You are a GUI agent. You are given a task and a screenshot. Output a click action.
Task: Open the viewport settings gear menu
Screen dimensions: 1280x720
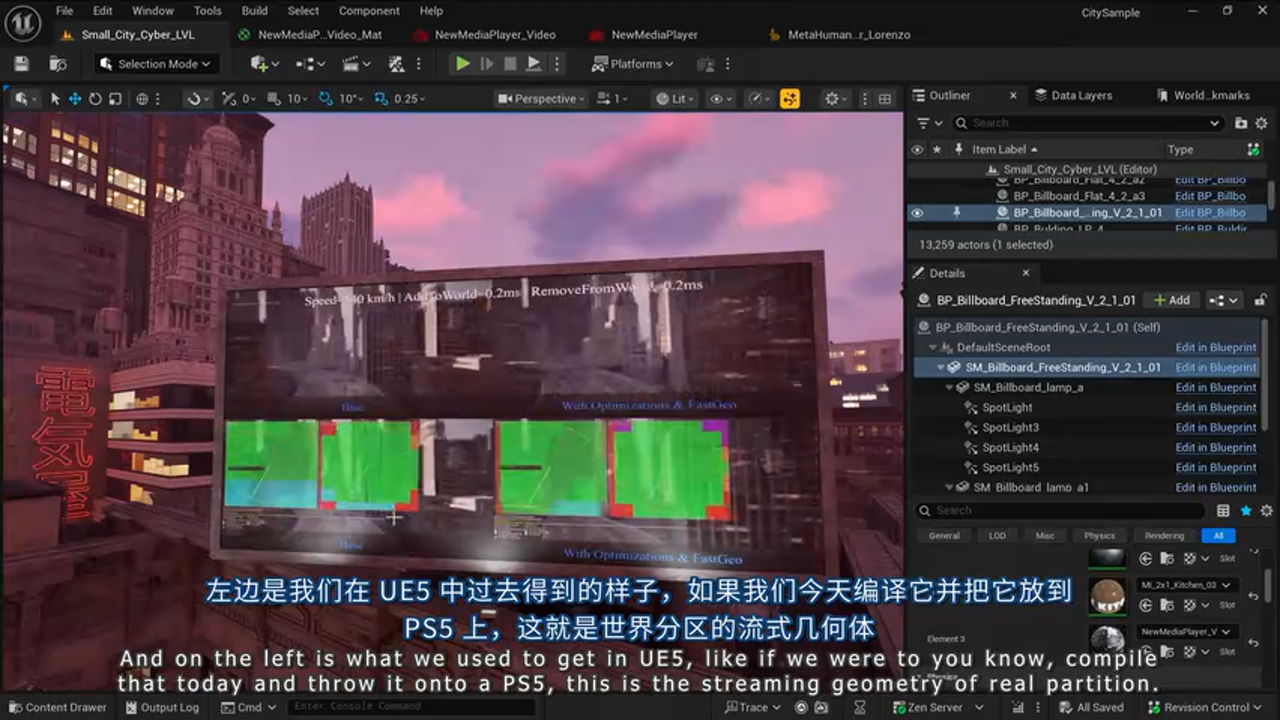coord(833,98)
